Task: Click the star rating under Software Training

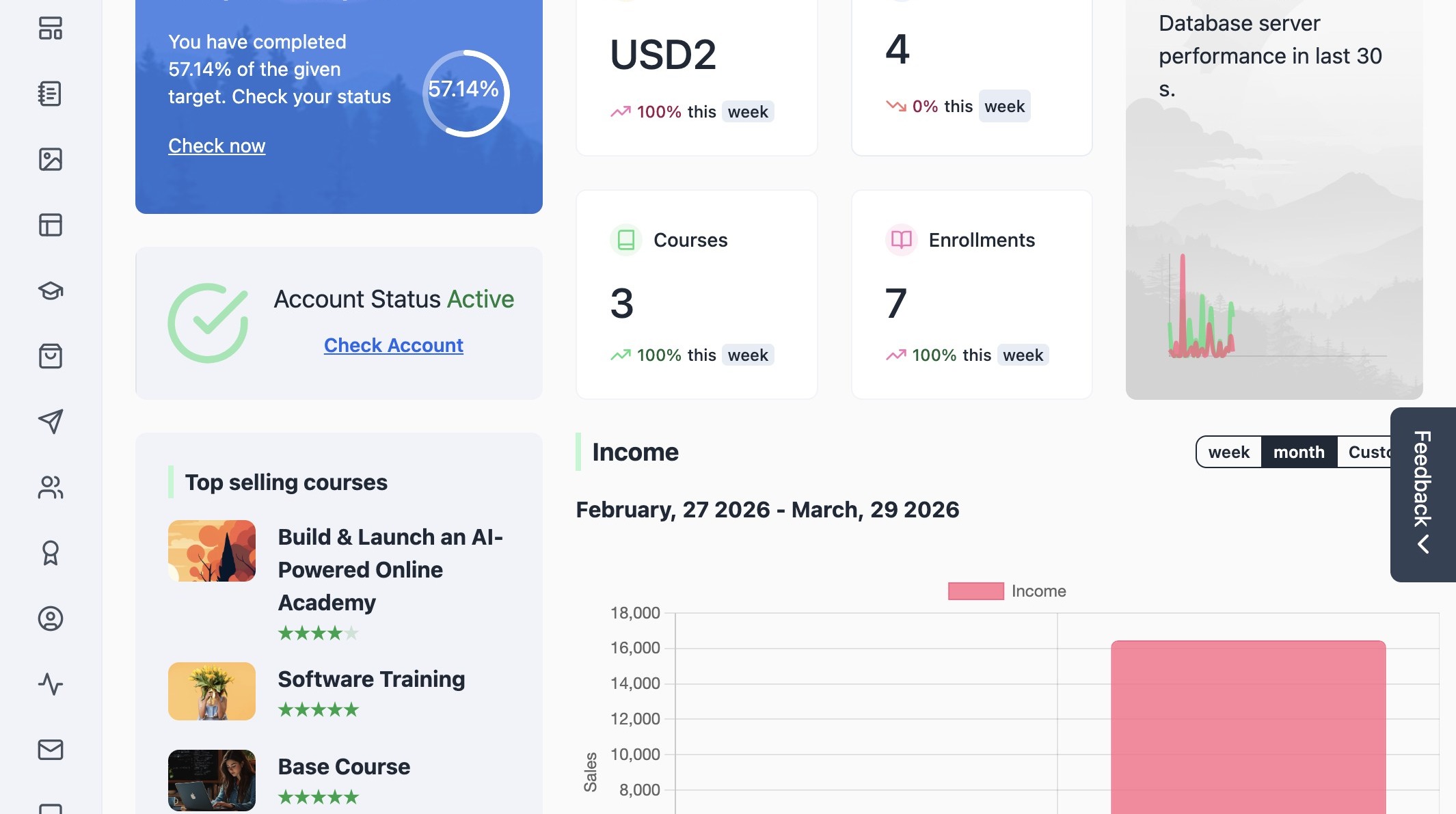Action: coord(319,709)
